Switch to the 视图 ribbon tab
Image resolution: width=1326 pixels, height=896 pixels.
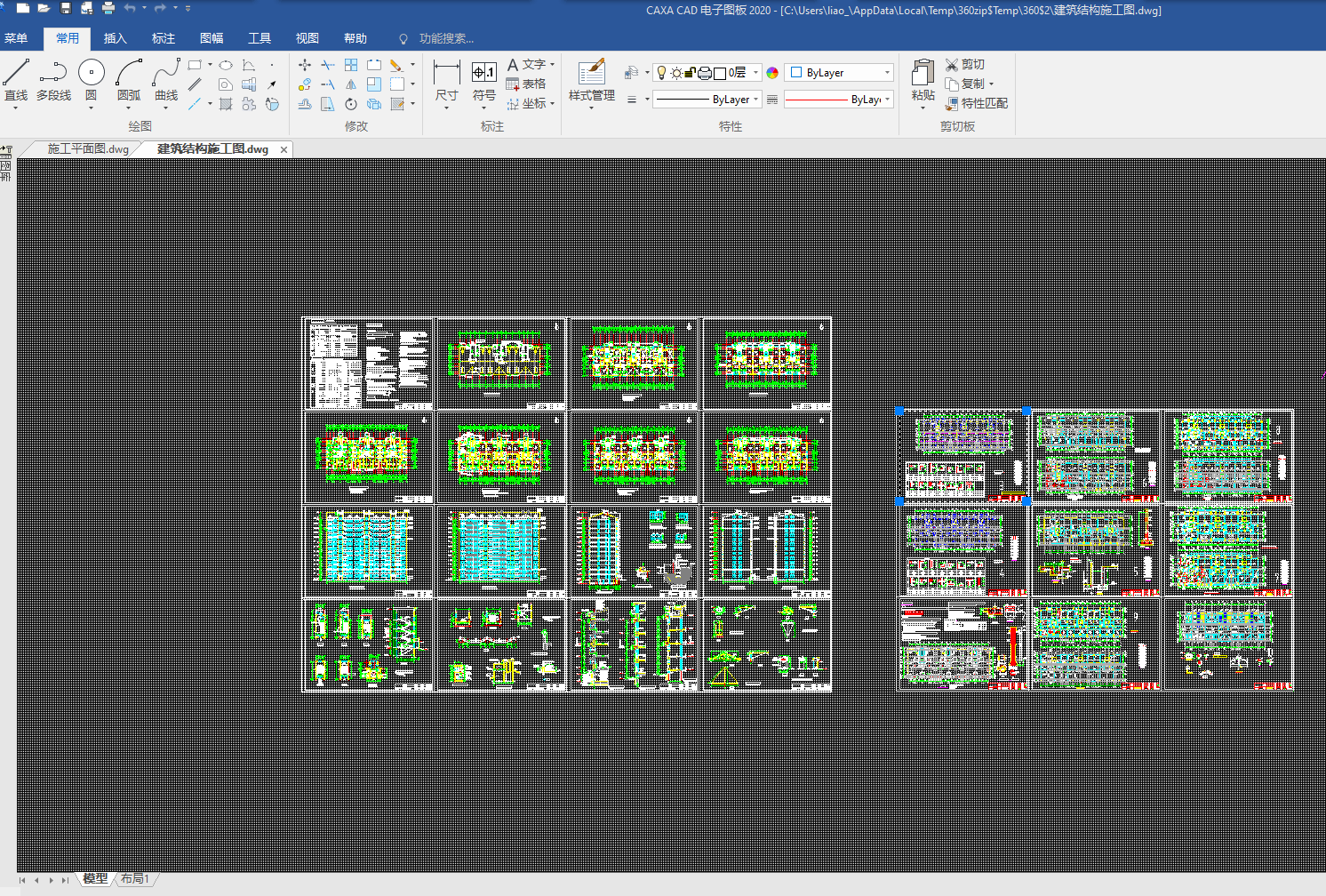308,38
